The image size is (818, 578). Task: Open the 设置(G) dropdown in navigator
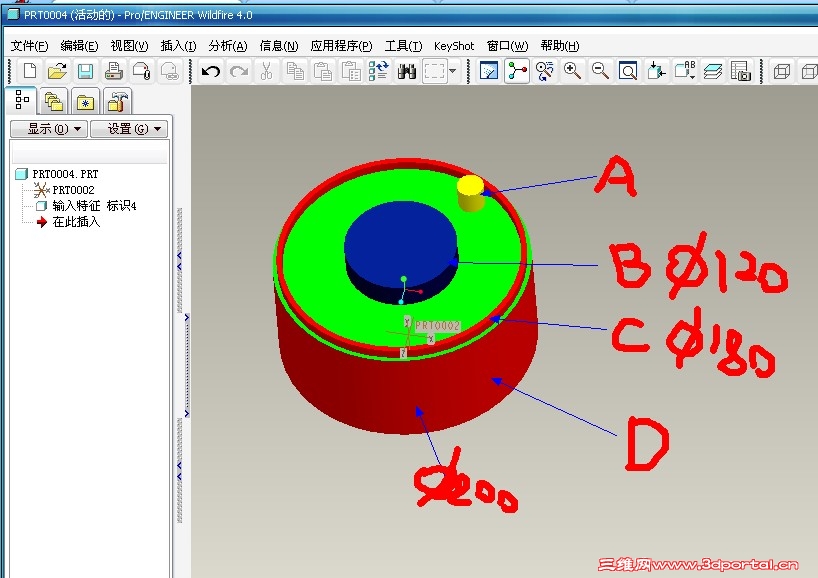[x=130, y=129]
